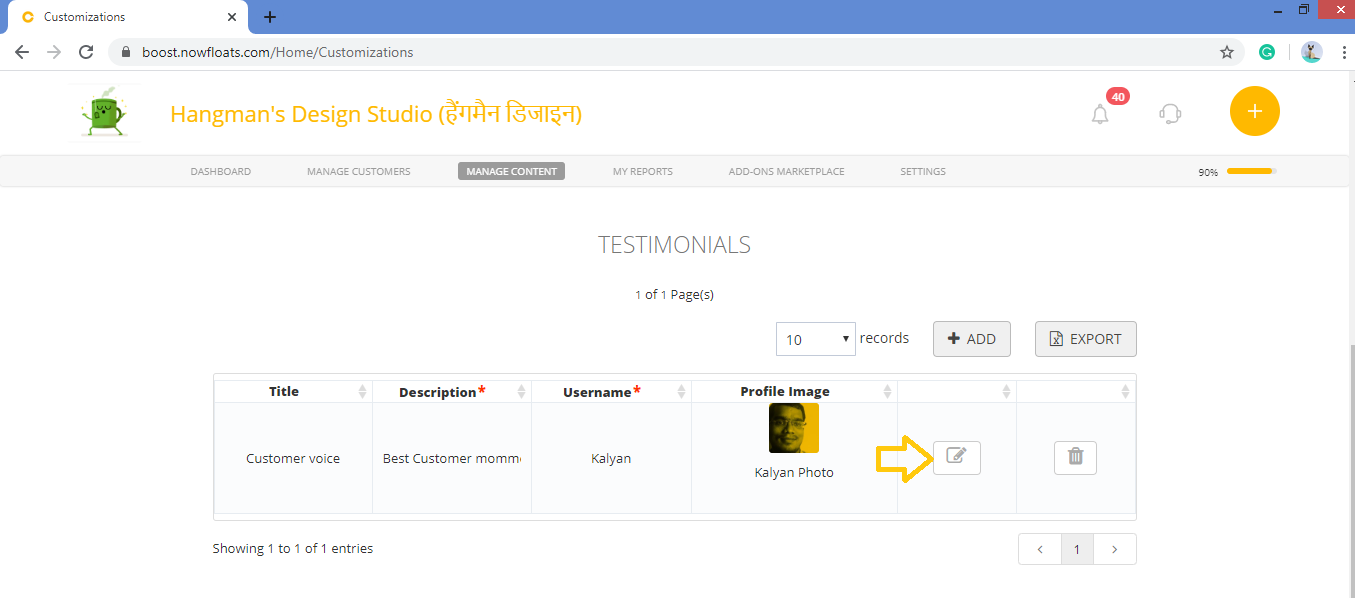Open a new browser tab
The height and width of the screenshot is (598, 1355).
(x=270, y=17)
